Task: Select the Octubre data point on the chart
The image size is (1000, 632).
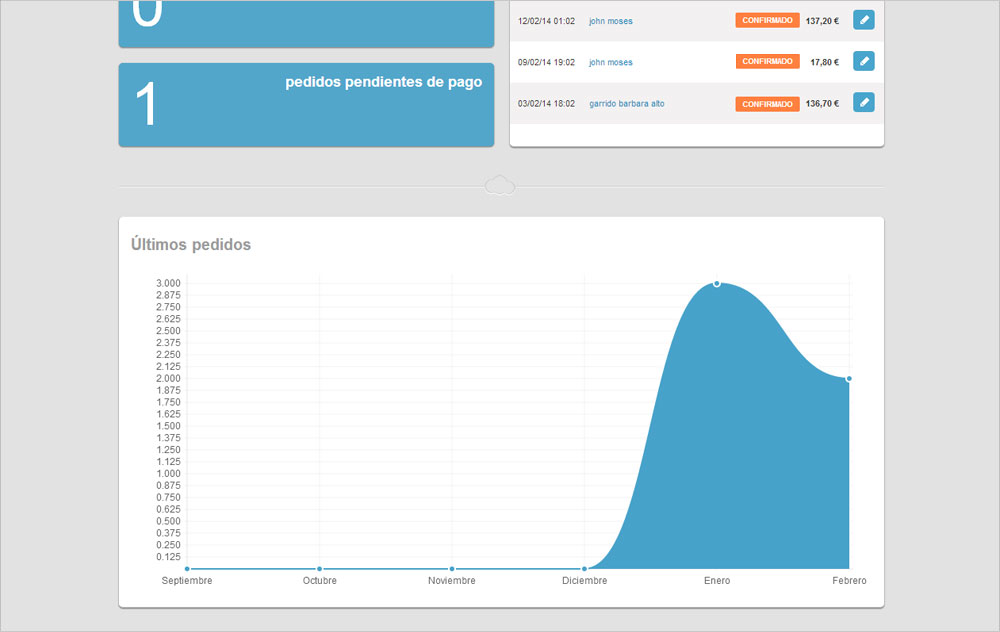Action: pyautogui.click(x=319, y=569)
